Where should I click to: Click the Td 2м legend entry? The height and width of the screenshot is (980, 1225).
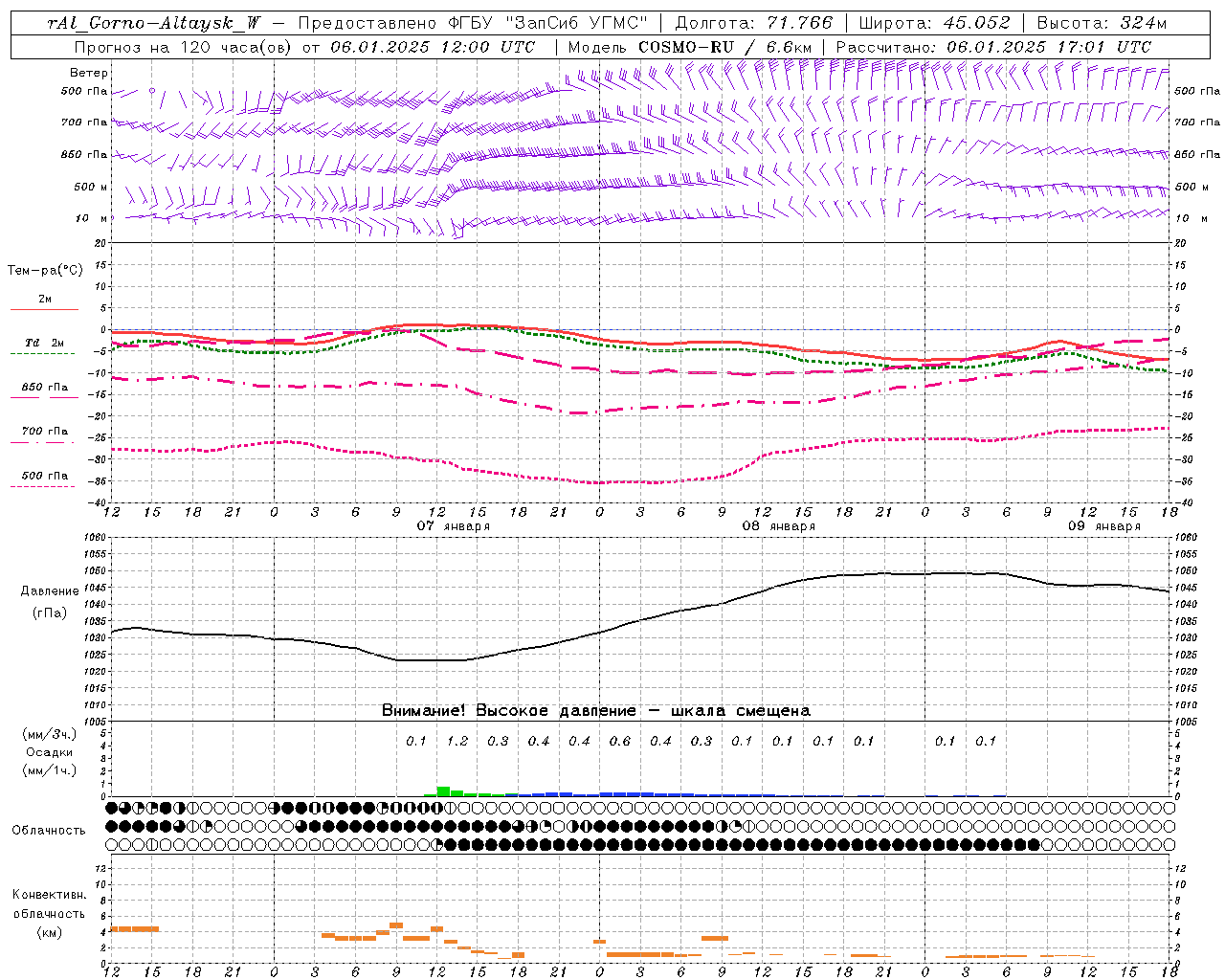pyautogui.click(x=45, y=343)
